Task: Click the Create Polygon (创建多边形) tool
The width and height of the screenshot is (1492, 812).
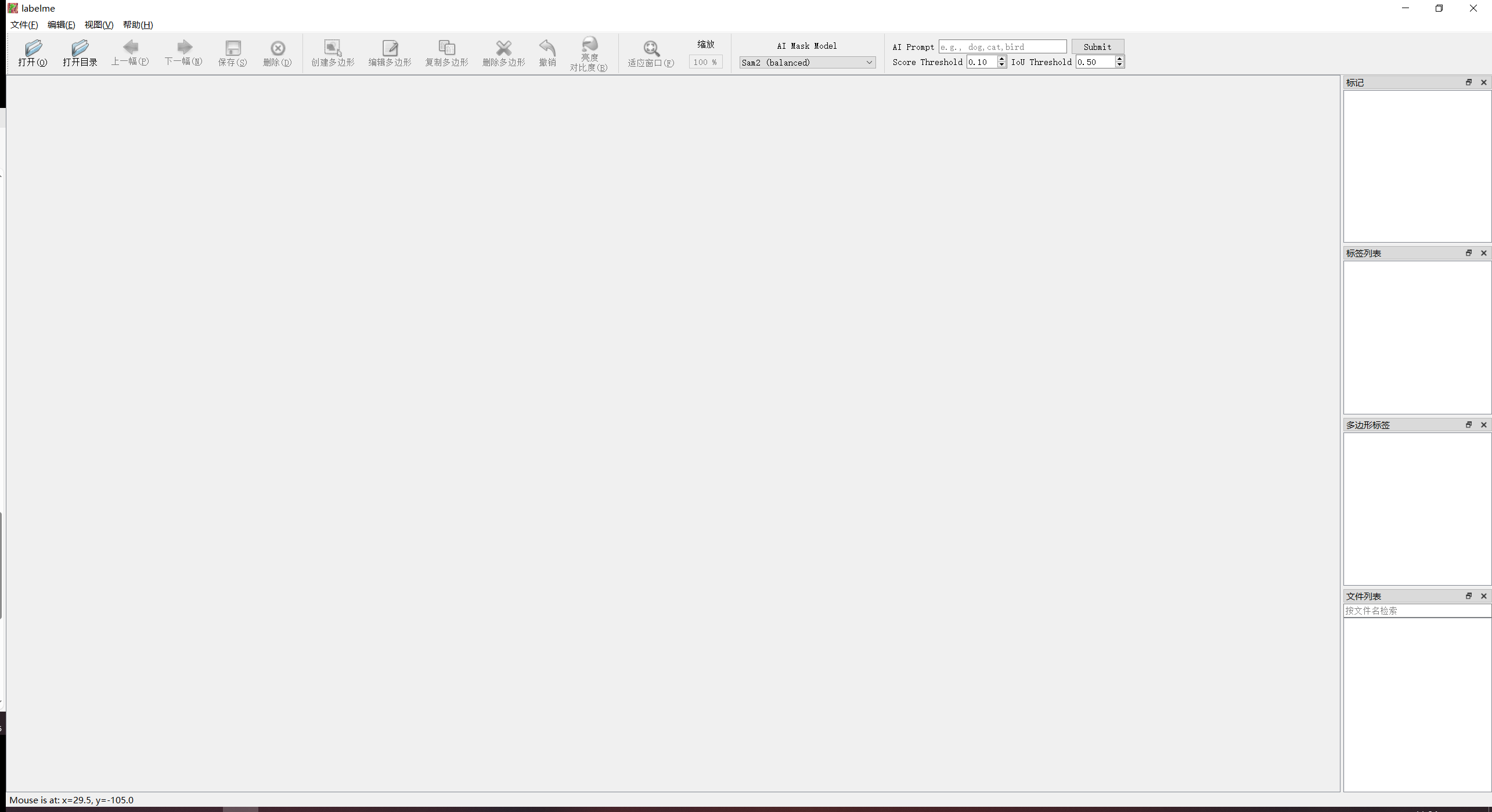Action: (332, 48)
